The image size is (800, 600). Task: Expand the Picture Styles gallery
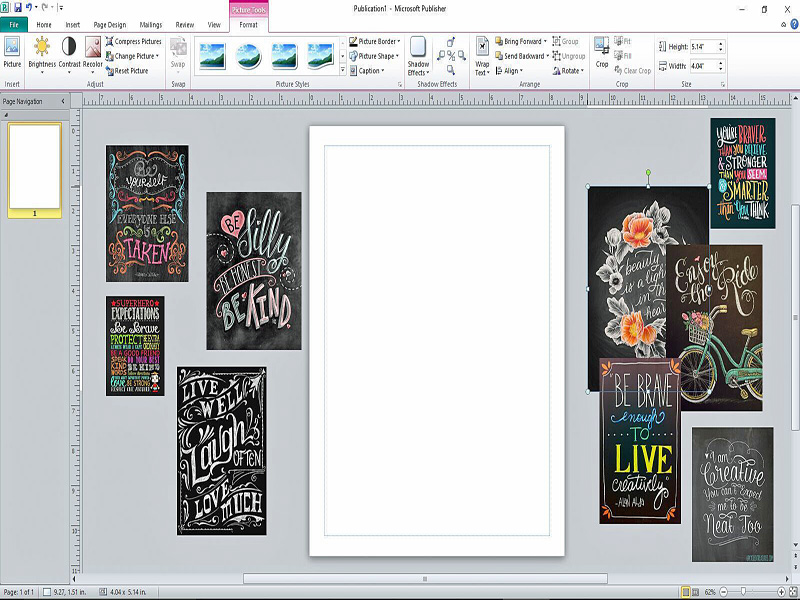point(343,70)
